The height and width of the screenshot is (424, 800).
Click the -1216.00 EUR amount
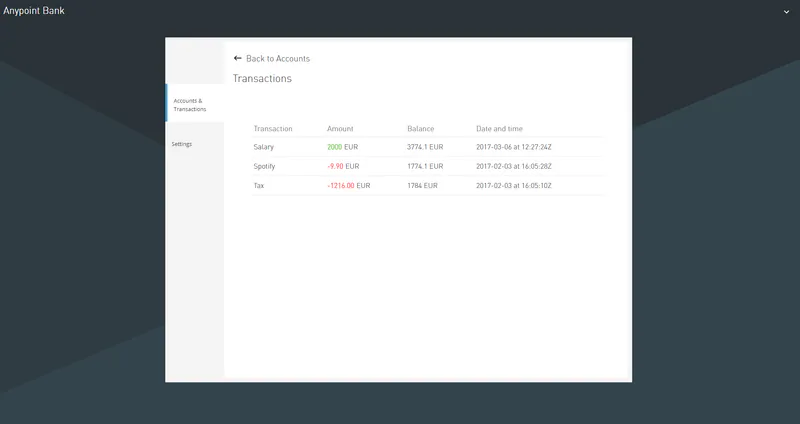(x=348, y=185)
